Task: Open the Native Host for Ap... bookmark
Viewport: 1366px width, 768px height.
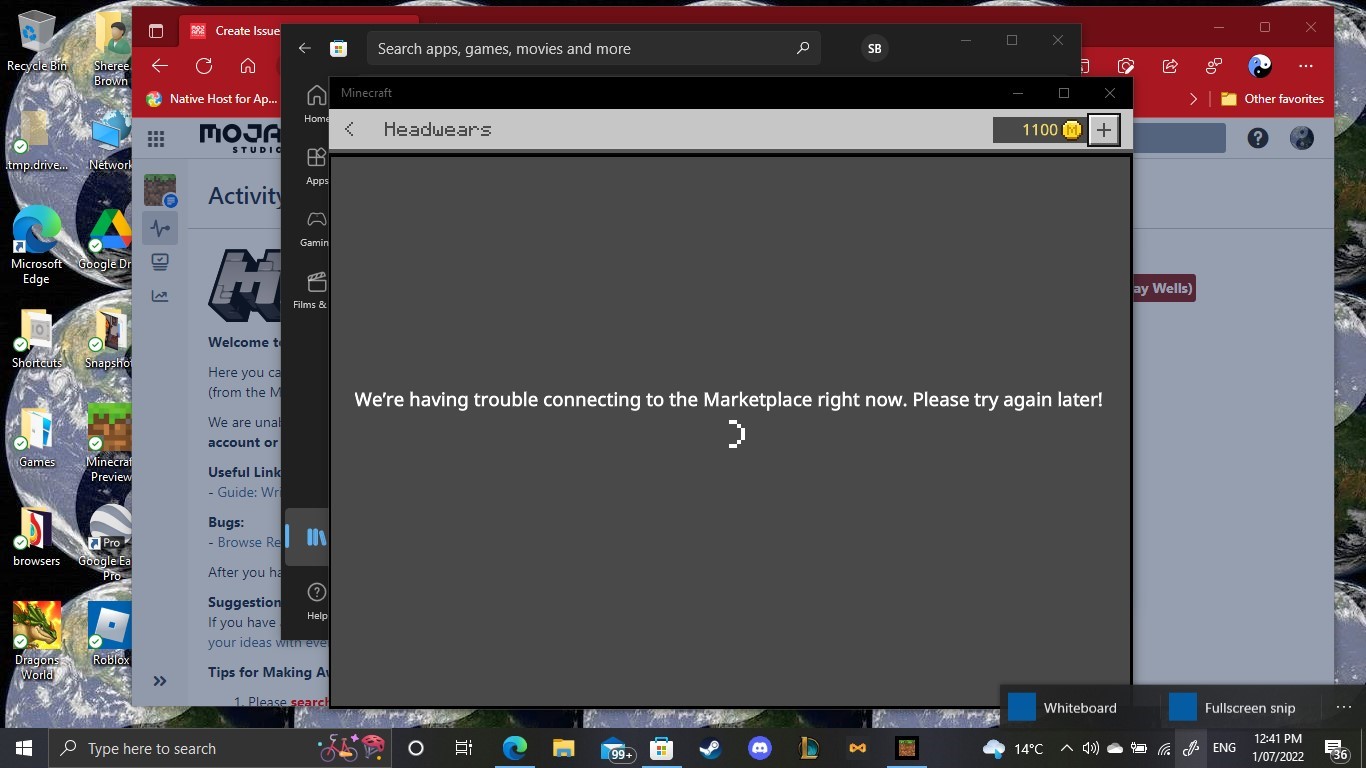Action: (x=212, y=99)
